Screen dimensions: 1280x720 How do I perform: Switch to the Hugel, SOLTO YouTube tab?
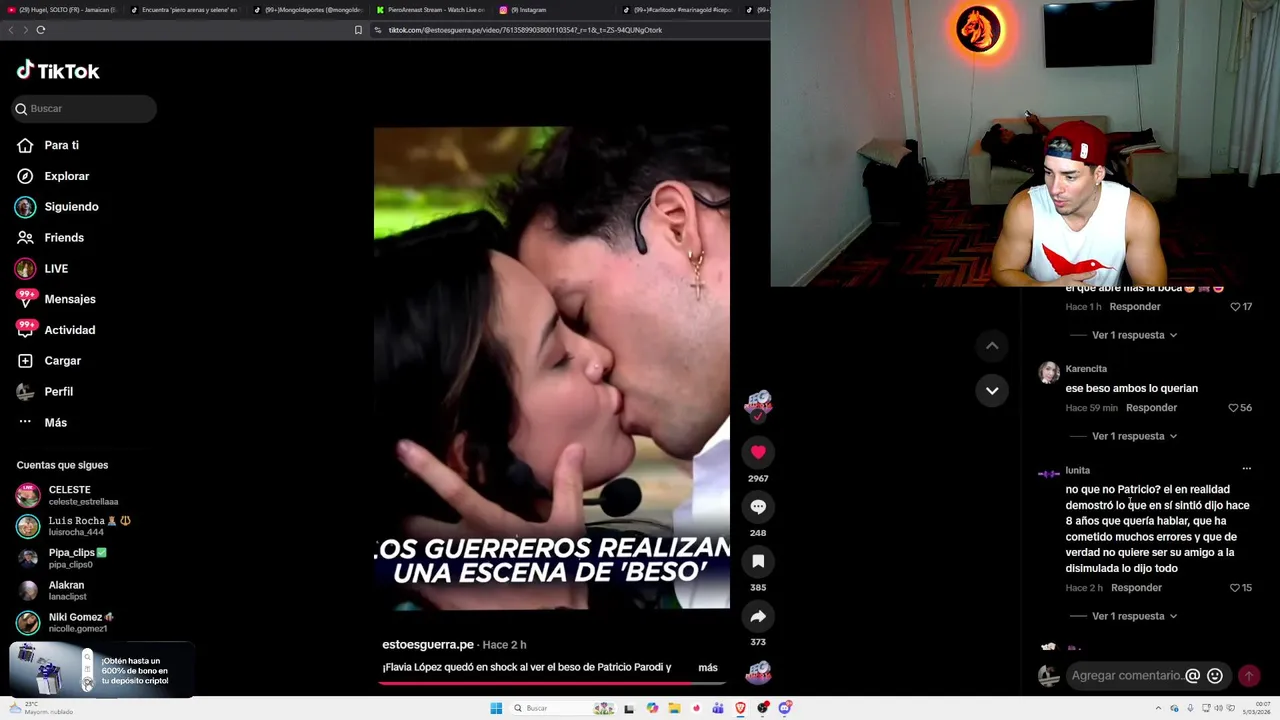[x=62, y=10]
